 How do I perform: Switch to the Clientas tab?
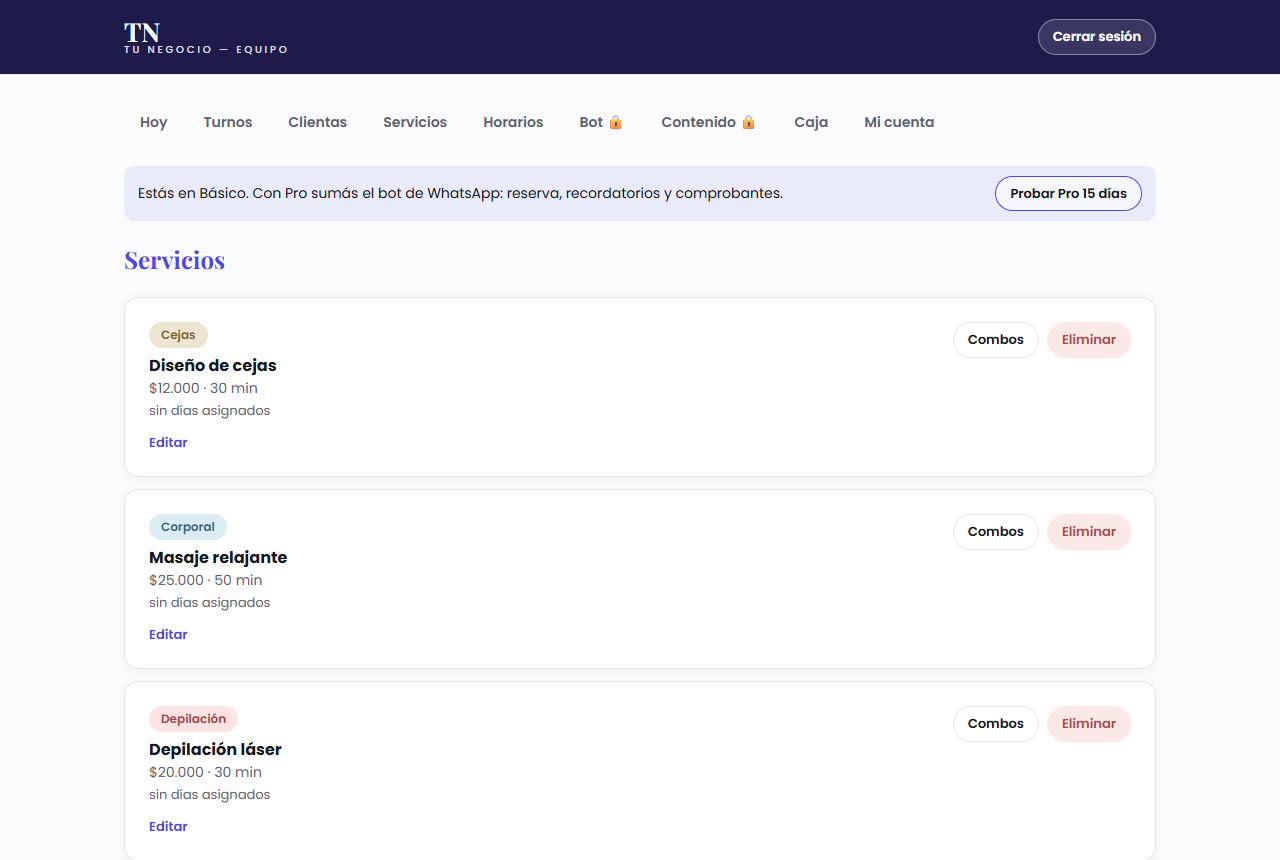click(318, 122)
